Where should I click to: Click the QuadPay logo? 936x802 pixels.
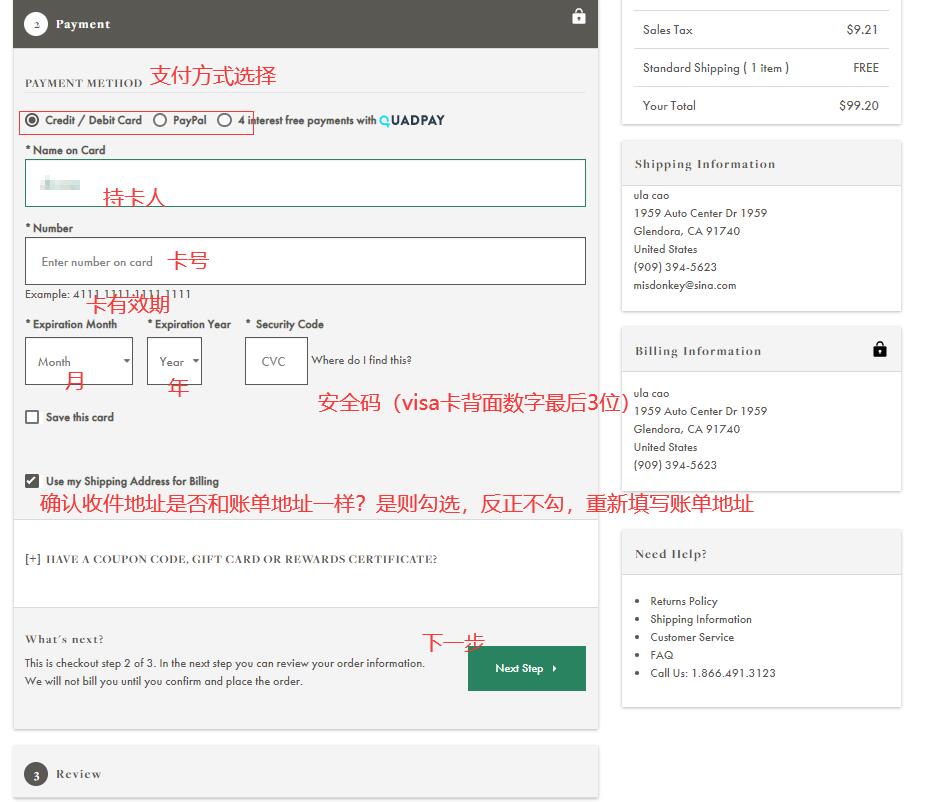pyautogui.click(x=412, y=120)
